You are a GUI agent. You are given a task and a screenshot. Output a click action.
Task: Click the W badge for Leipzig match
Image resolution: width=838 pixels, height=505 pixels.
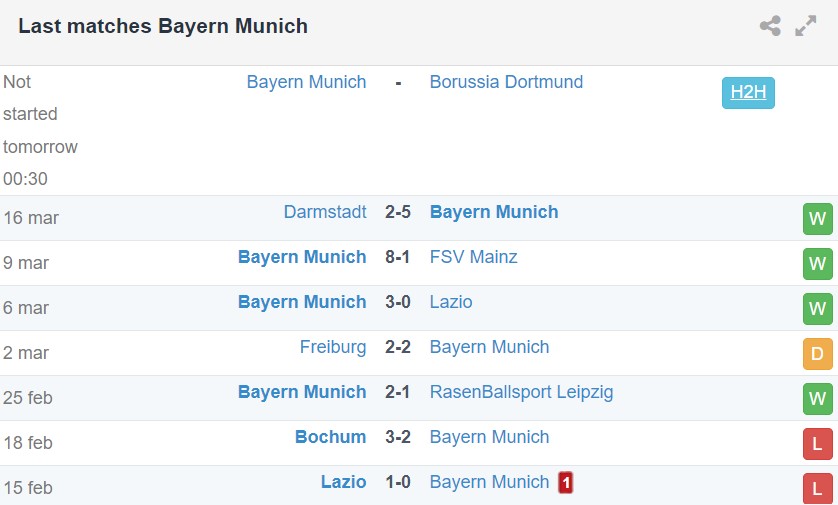(817, 399)
